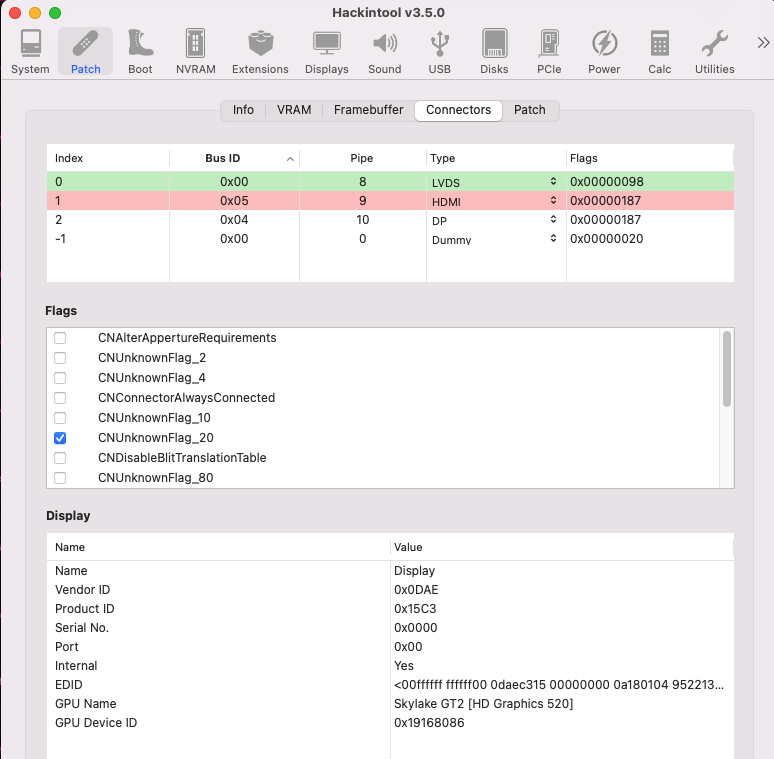The height and width of the screenshot is (759, 774).
Task: Click the Type column header
Action: [496, 158]
